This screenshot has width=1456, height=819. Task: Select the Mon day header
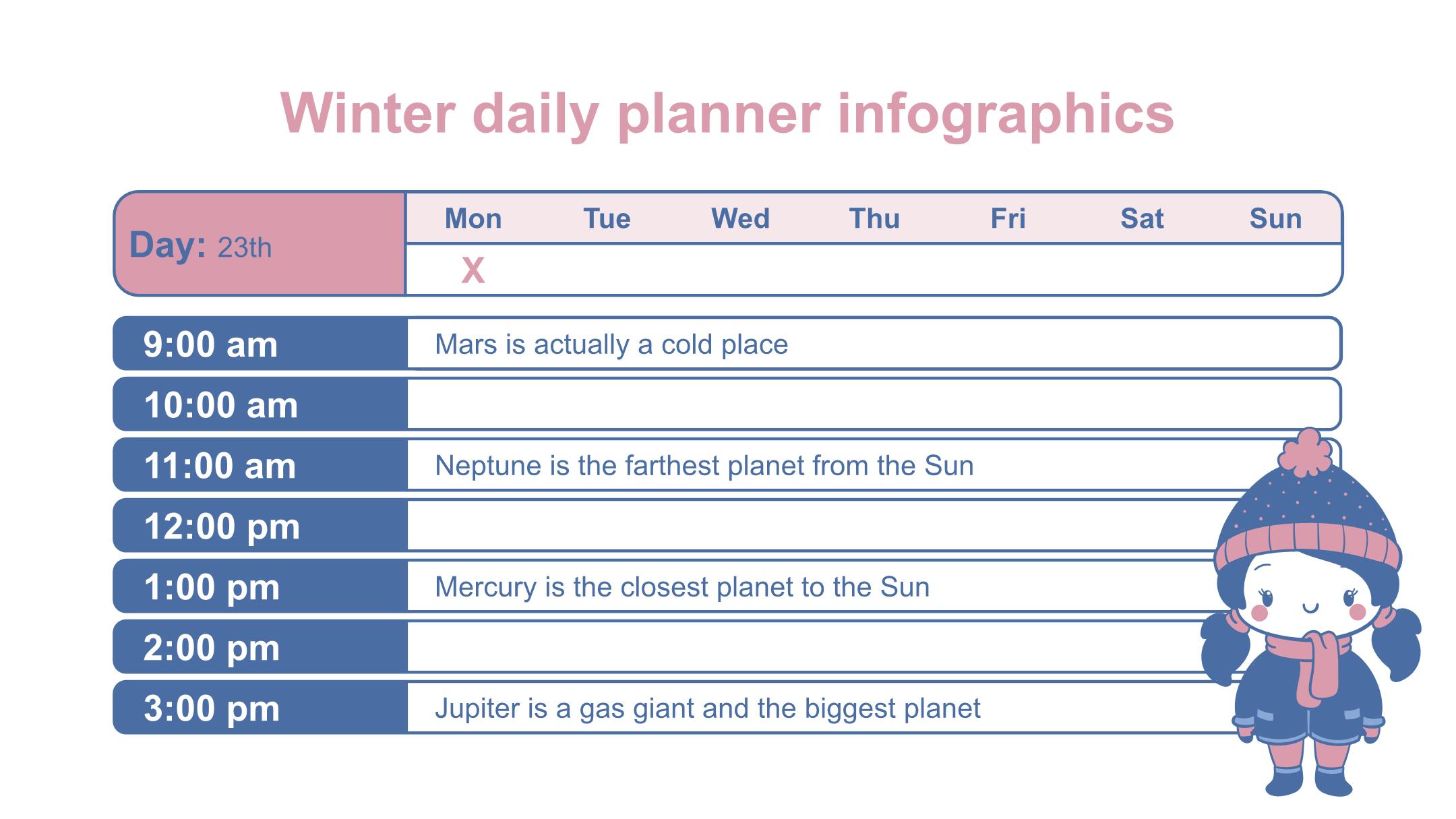coord(473,218)
